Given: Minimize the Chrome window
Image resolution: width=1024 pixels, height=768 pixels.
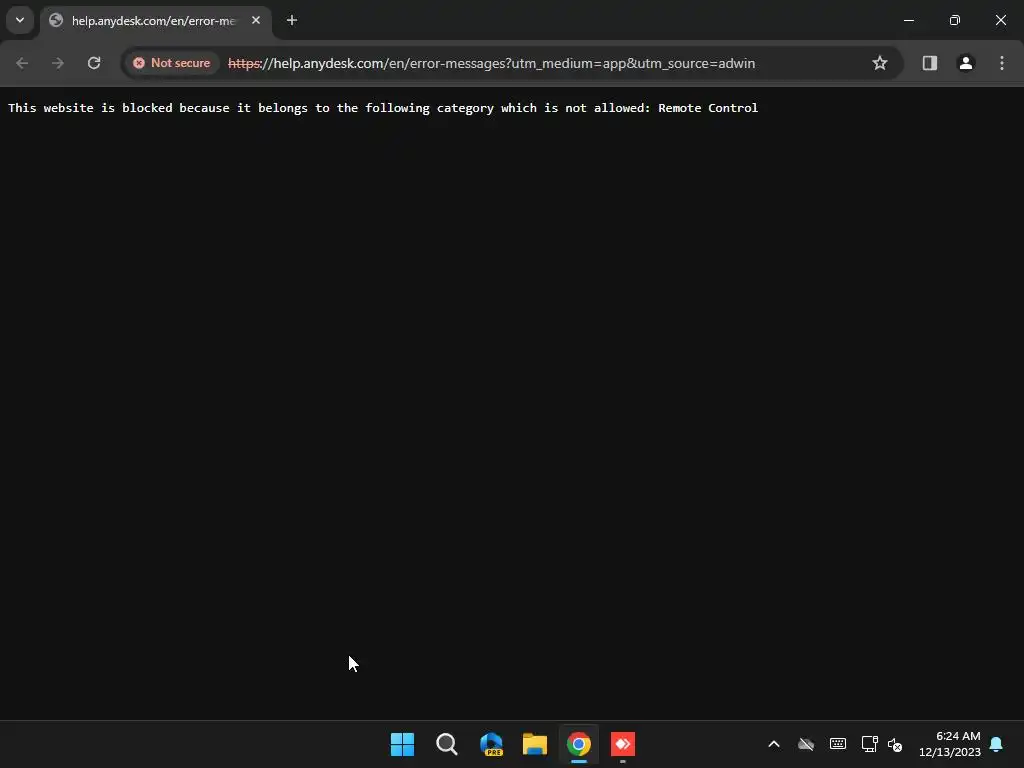Looking at the screenshot, I should click(908, 20).
